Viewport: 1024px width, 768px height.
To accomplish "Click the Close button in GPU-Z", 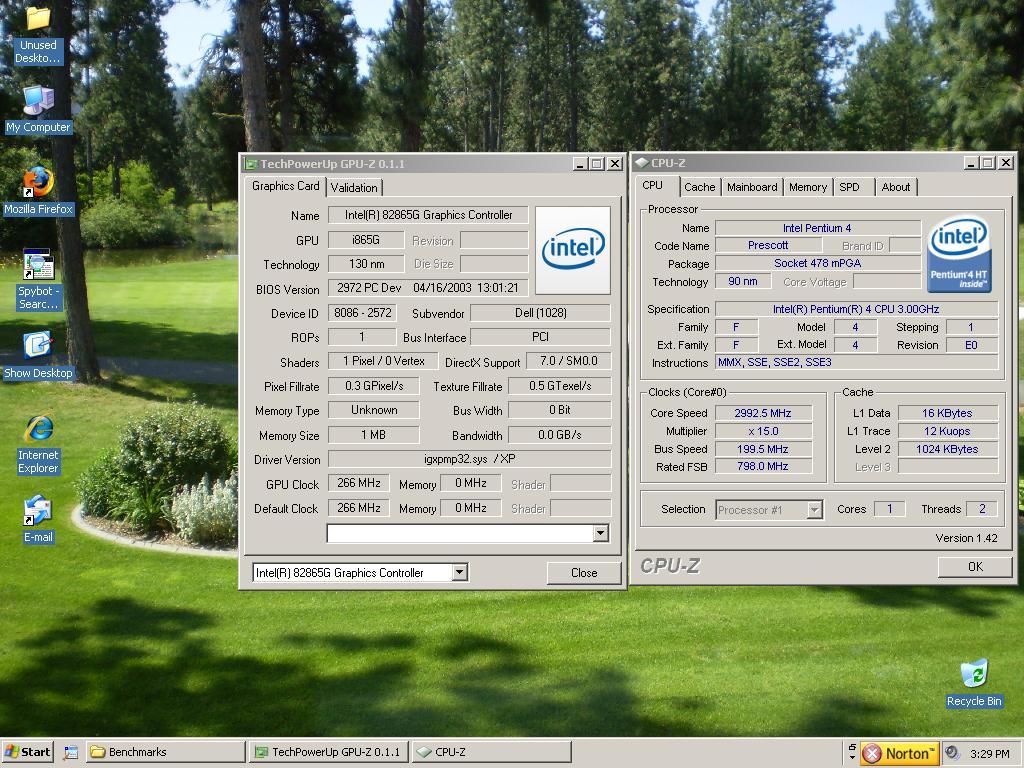I will (583, 573).
